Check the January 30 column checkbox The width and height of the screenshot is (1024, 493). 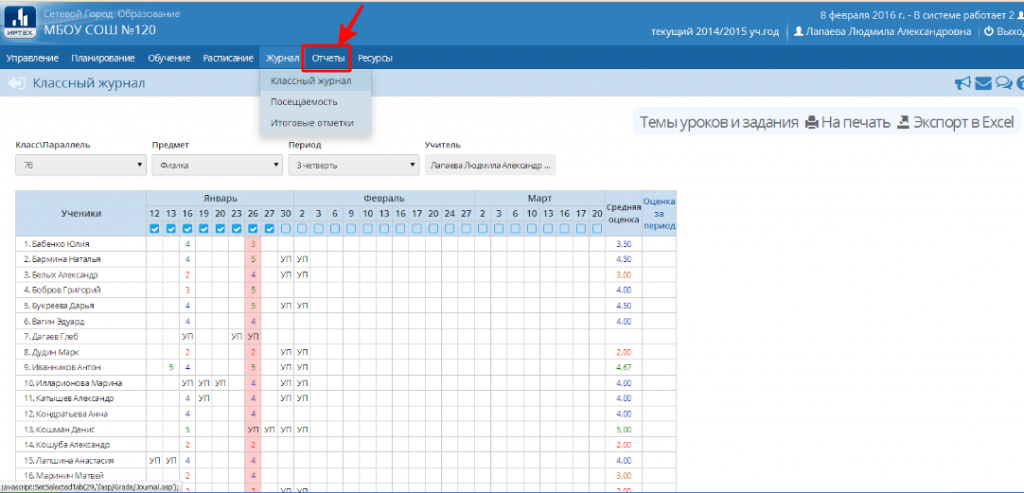(x=285, y=229)
